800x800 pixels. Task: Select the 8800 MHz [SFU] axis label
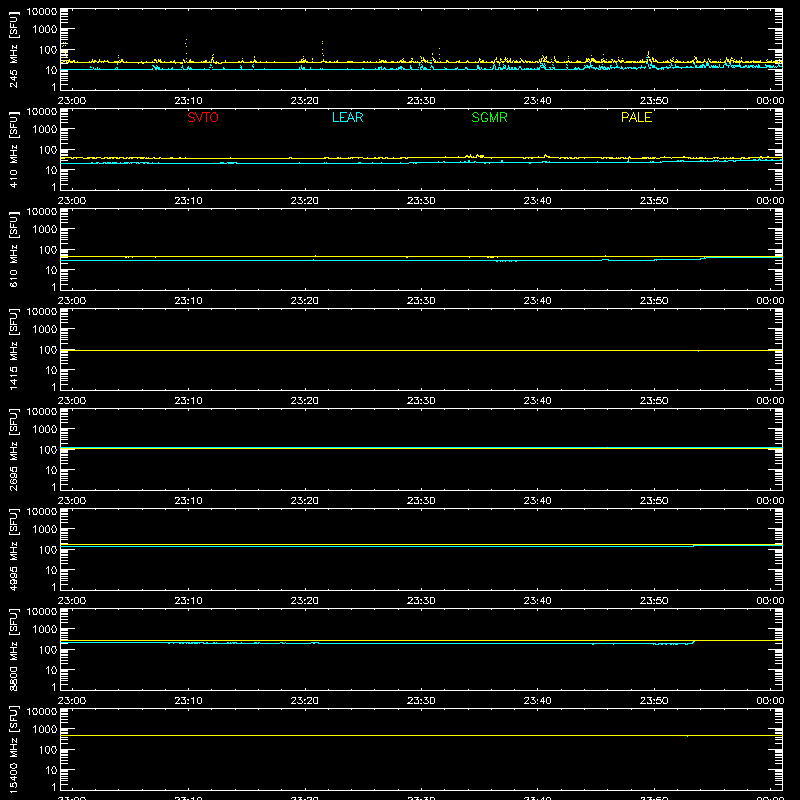(13, 649)
